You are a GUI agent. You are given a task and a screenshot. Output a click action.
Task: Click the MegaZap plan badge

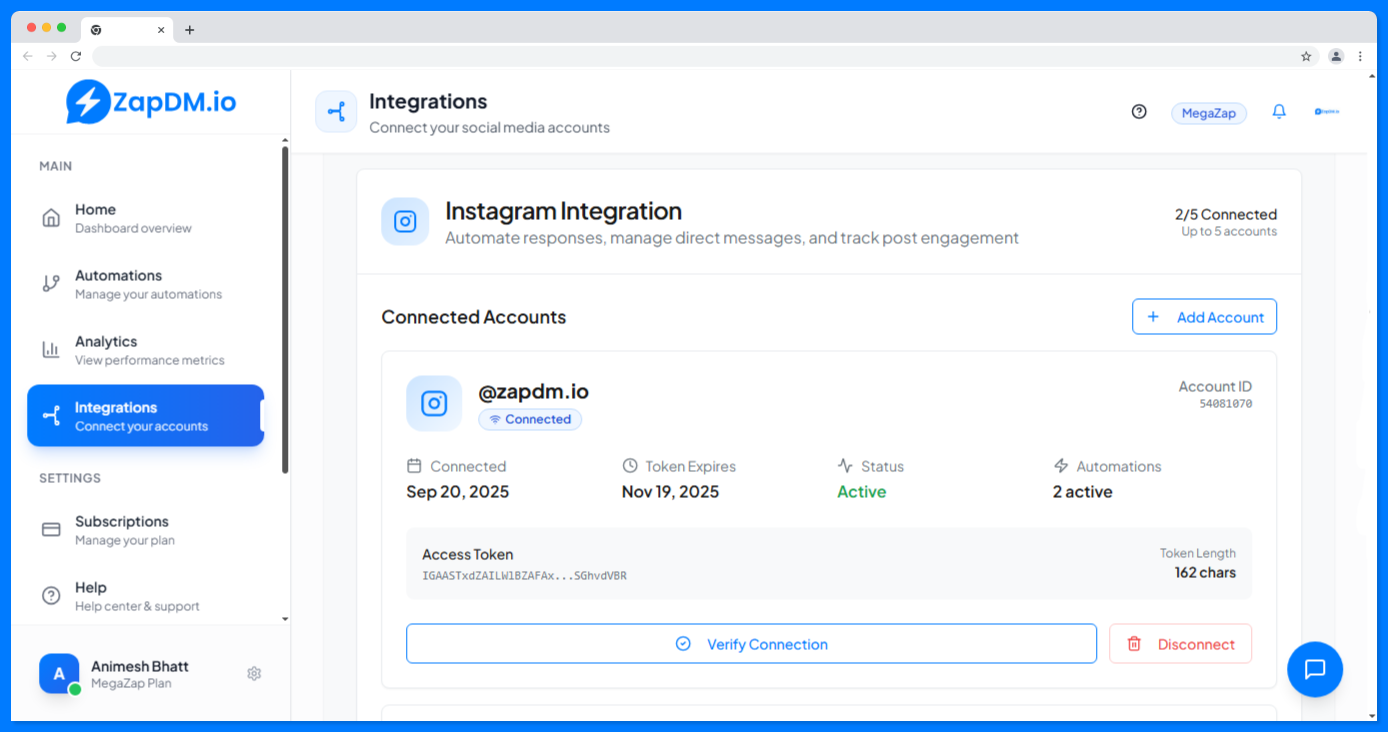point(1209,113)
